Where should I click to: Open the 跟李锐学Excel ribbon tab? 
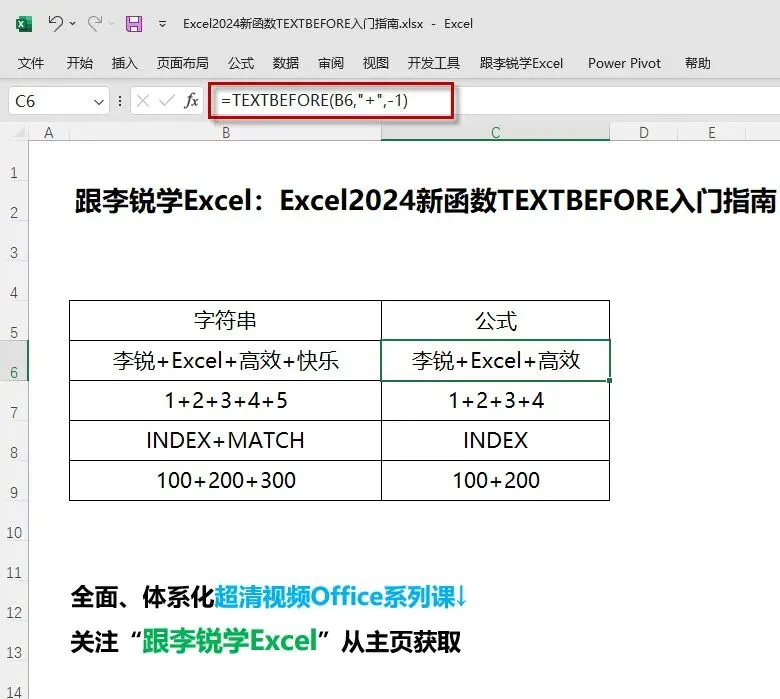click(521, 63)
